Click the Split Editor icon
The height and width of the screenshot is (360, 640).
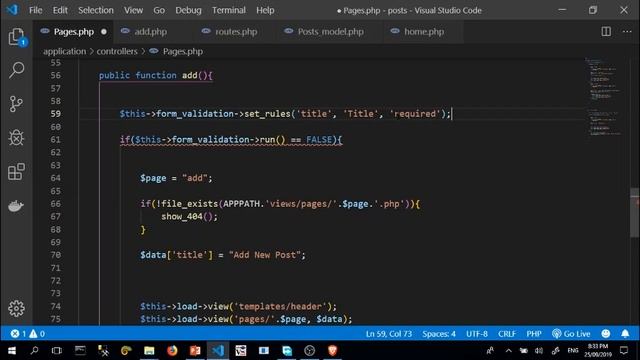(606, 31)
